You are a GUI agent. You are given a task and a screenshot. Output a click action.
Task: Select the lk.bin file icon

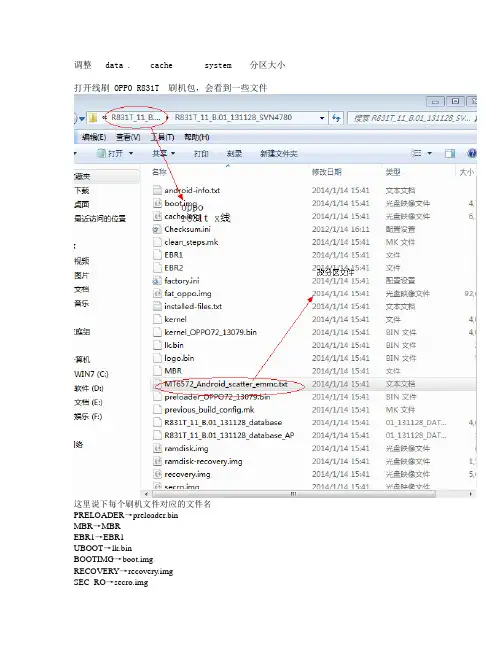click(157, 345)
